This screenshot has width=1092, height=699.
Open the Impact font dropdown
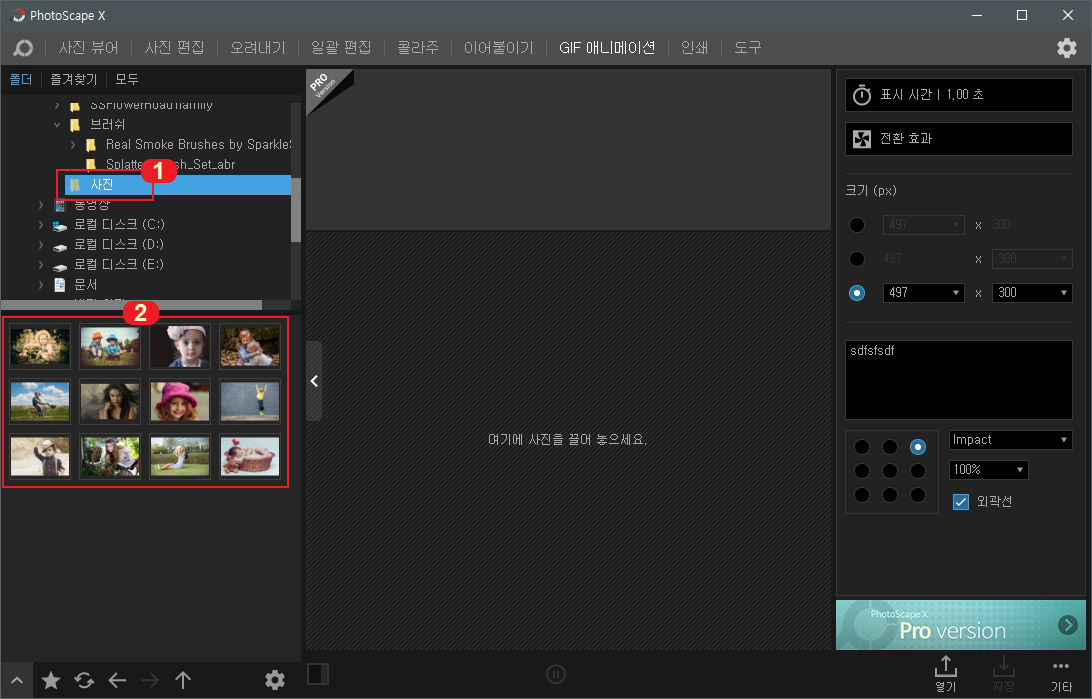click(x=1011, y=440)
